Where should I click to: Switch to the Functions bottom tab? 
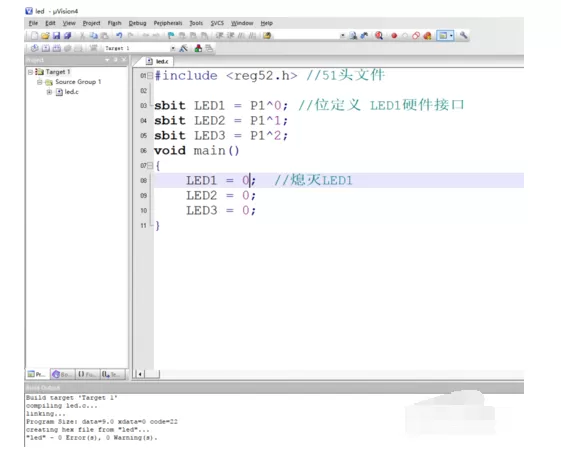click(87, 374)
